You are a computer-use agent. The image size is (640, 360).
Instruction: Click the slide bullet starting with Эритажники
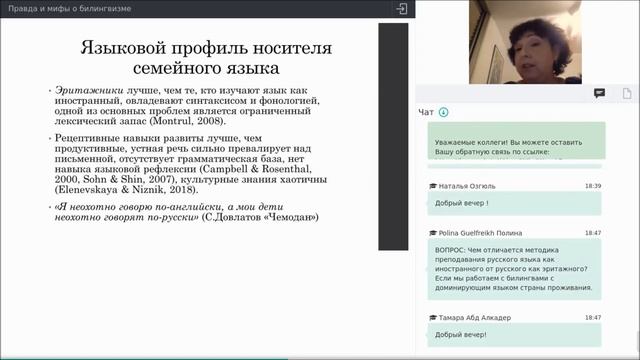187,106
